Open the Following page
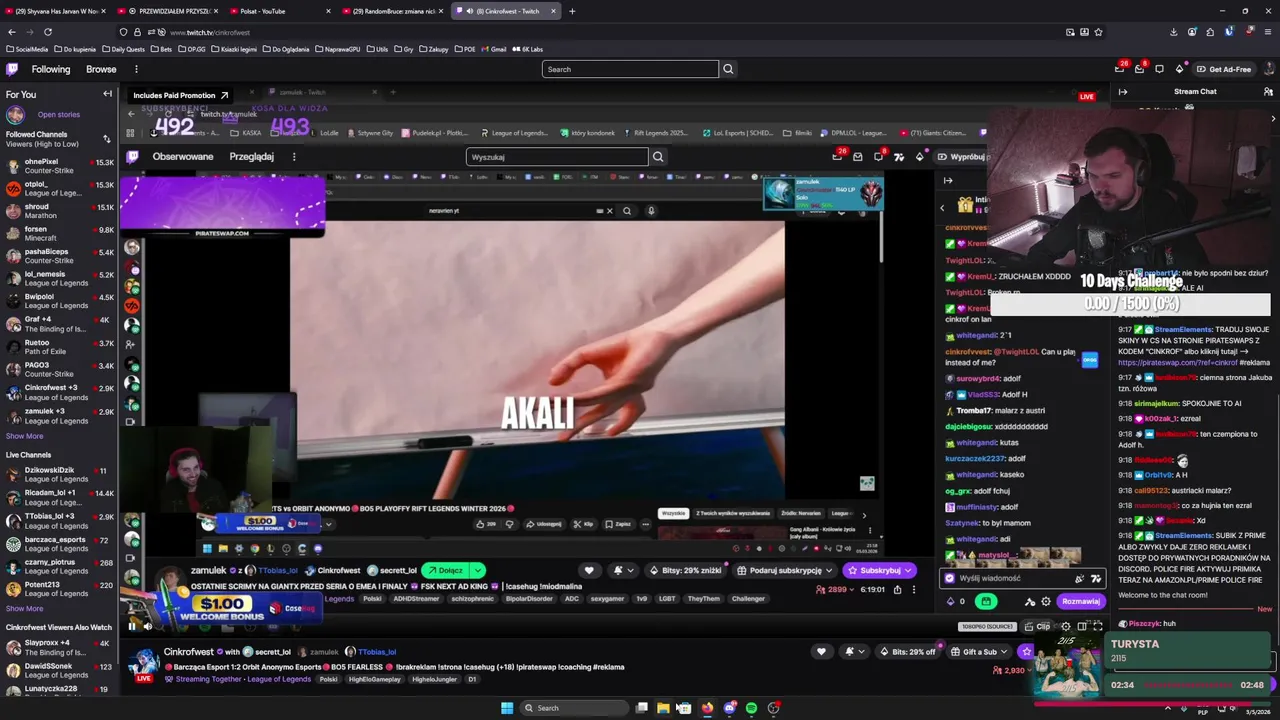Viewport: 1280px width, 720px height. (x=51, y=69)
